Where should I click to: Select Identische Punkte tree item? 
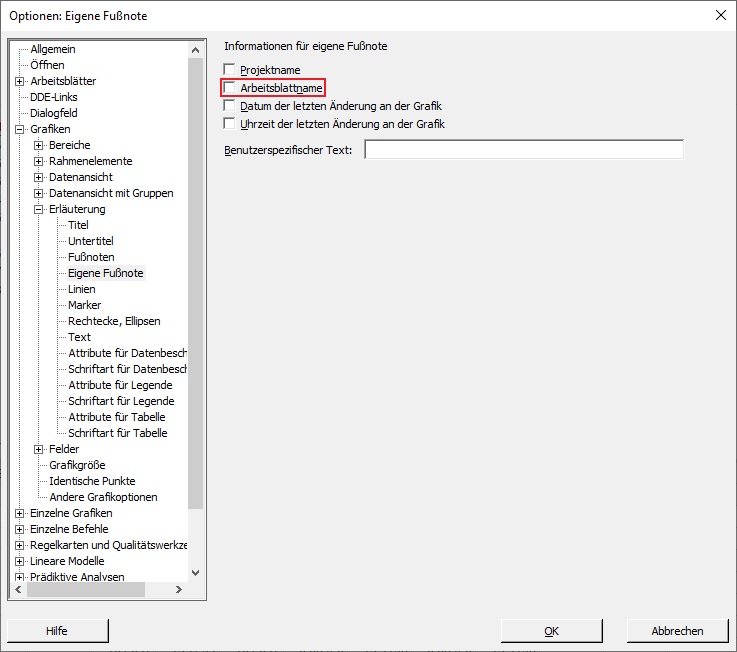coord(92,481)
